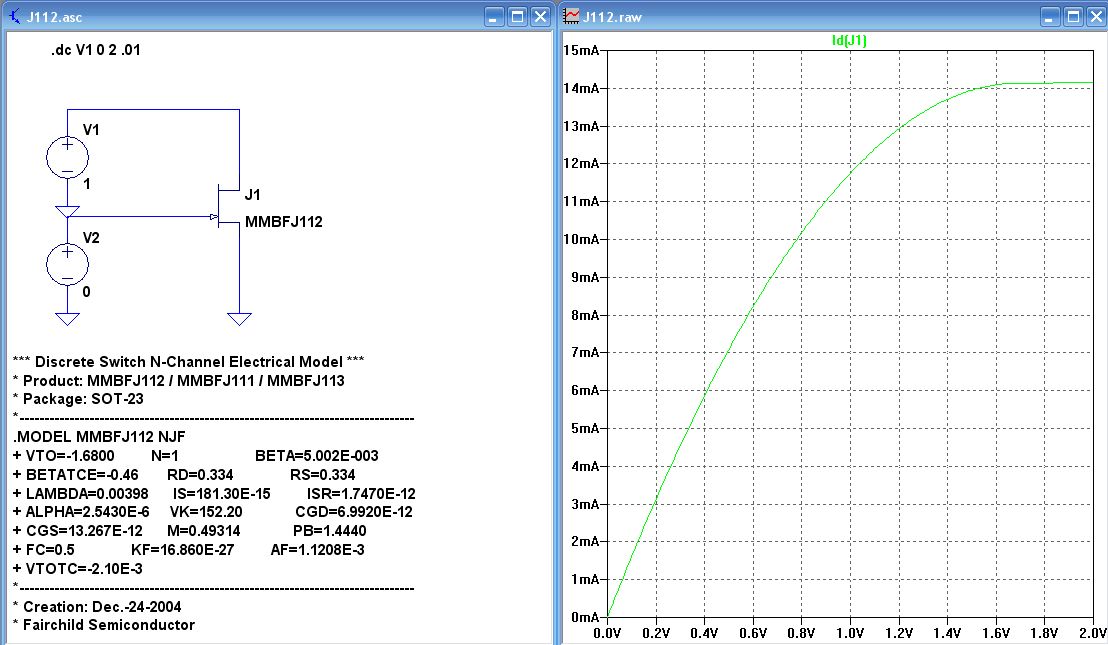Click the ALPHA=2.5430E-6 parameter
Image resolution: width=1108 pixels, height=645 pixels.
click(x=87, y=512)
